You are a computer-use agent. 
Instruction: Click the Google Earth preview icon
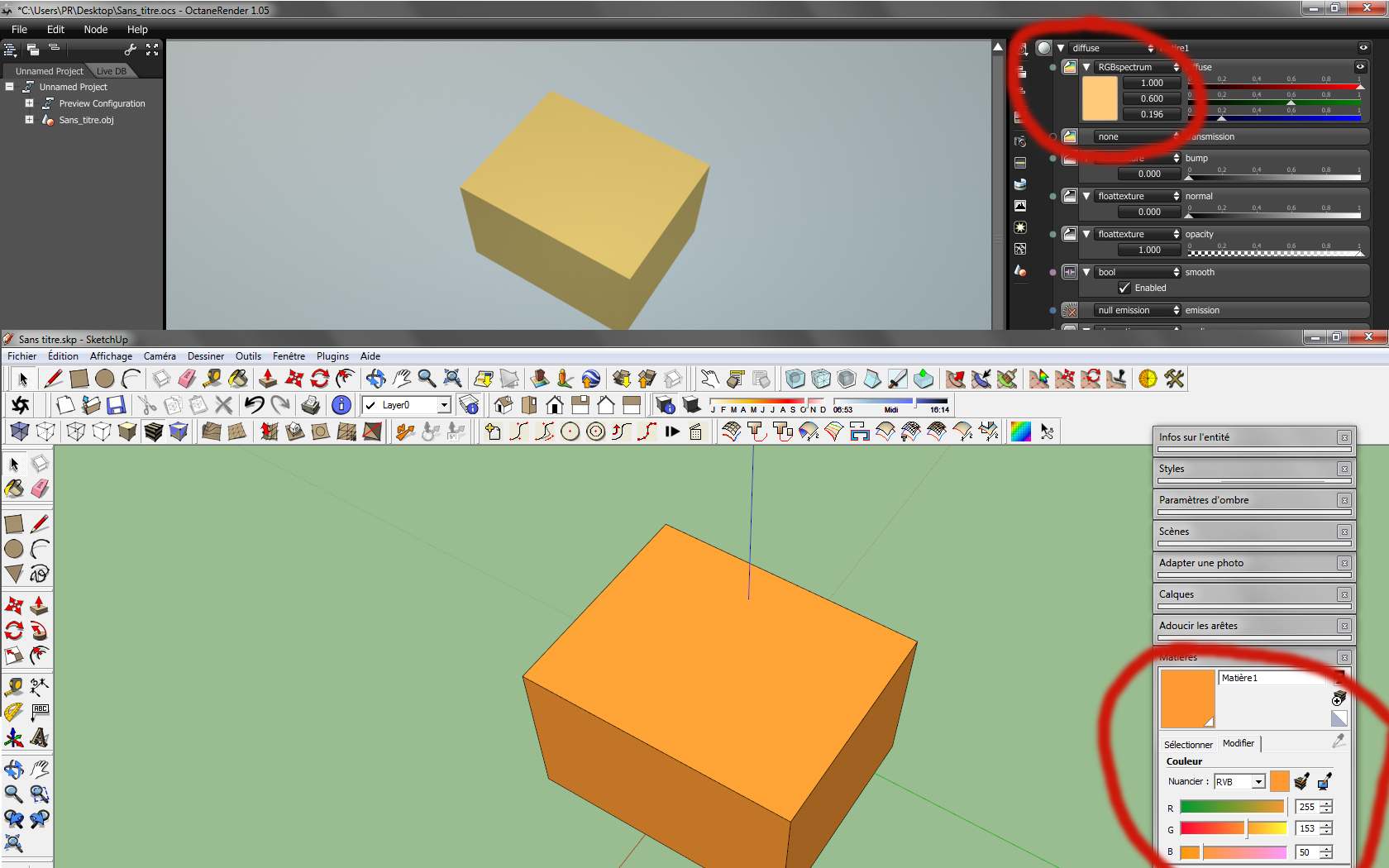click(x=591, y=379)
